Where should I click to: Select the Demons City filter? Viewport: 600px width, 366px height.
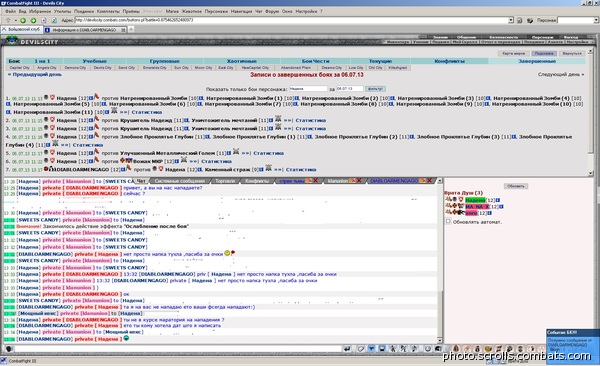click(75, 68)
